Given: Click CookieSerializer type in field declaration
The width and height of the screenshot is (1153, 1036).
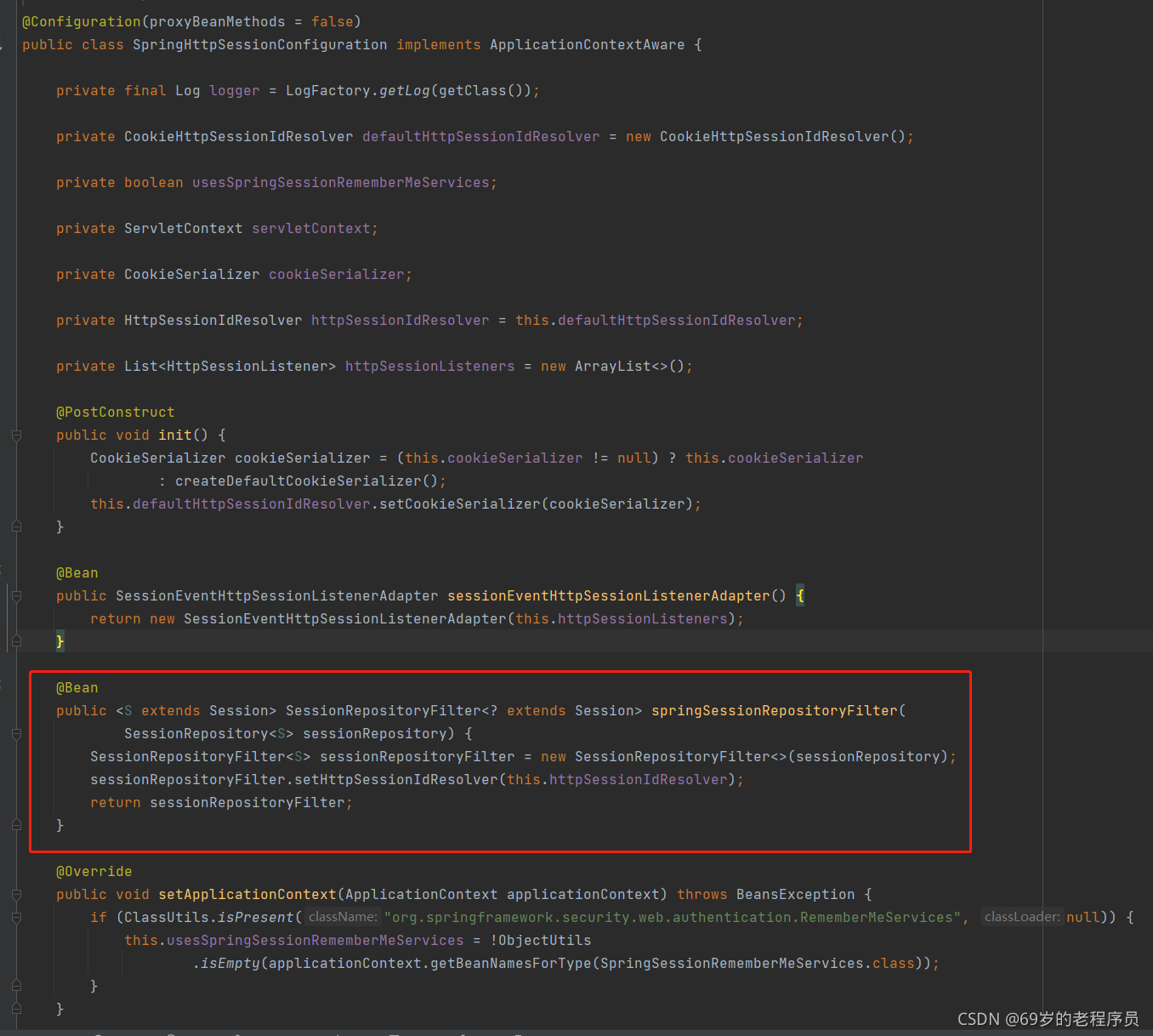Looking at the screenshot, I should (191, 275).
